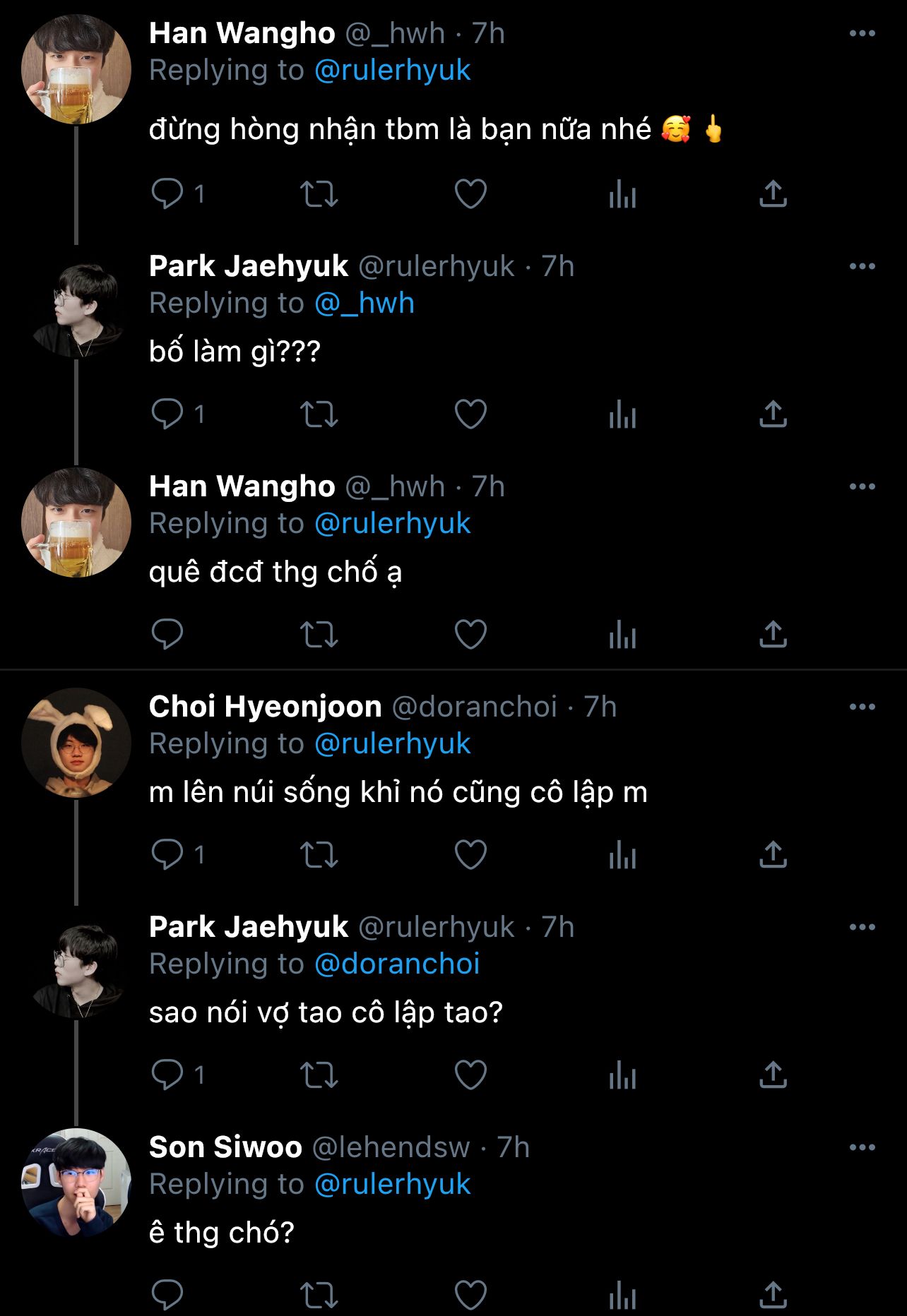This screenshot has width=907, height=1316.
Task: Open @_hwh mention in Park Jaehyuk's reply
Action: pos(364,303)
